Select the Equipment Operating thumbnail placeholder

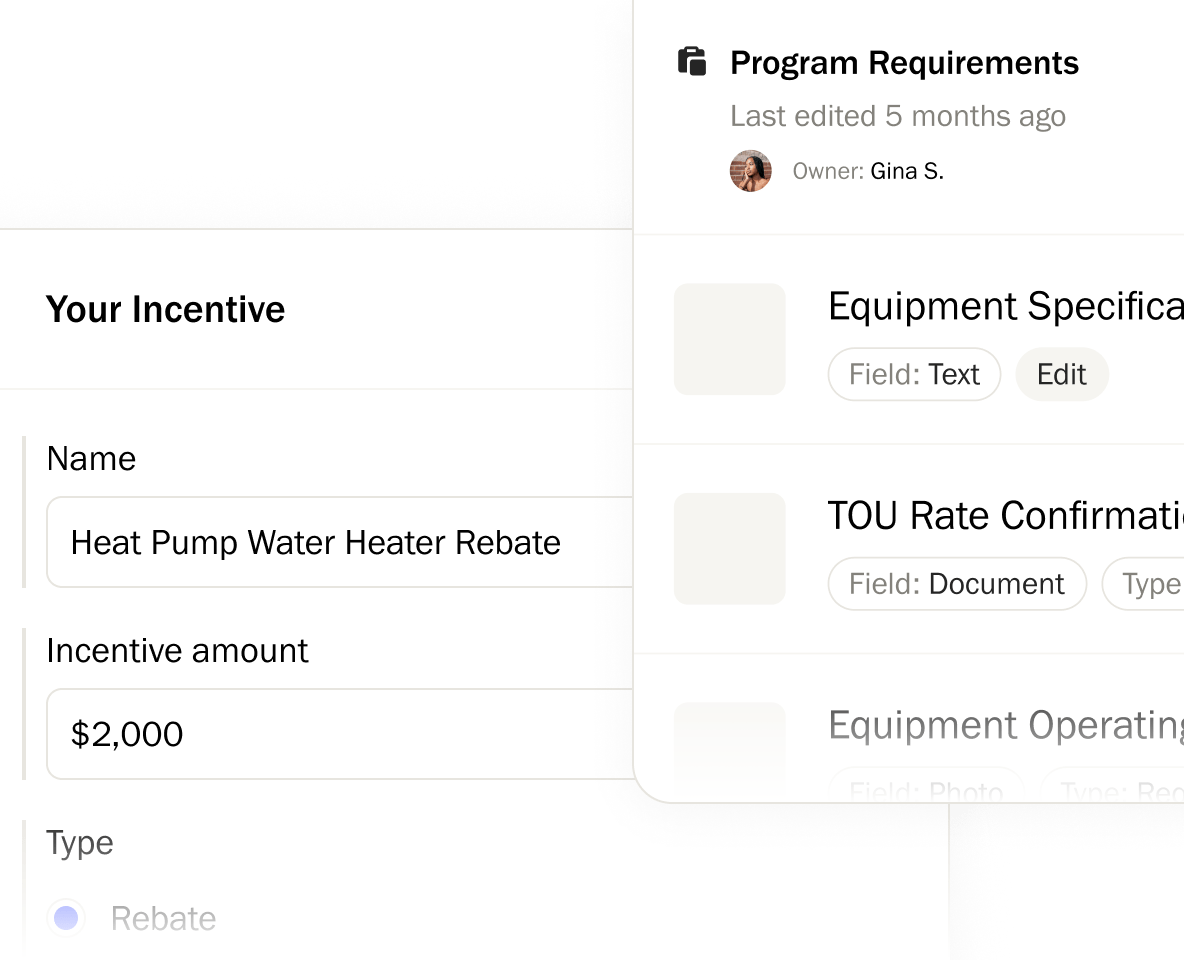(x=729, y=745)
